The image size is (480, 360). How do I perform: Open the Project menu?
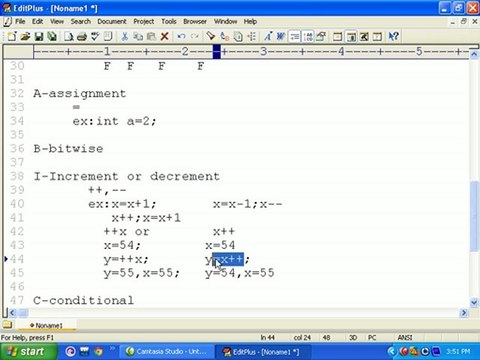pyautogui.click(x=144, y=21)
